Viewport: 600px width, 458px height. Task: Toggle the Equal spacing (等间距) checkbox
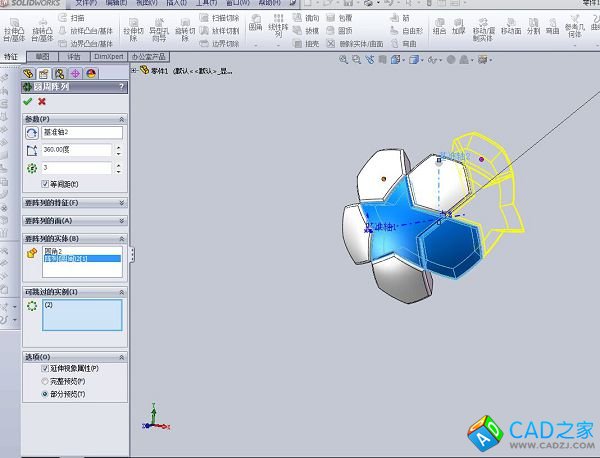pos(45,184)
